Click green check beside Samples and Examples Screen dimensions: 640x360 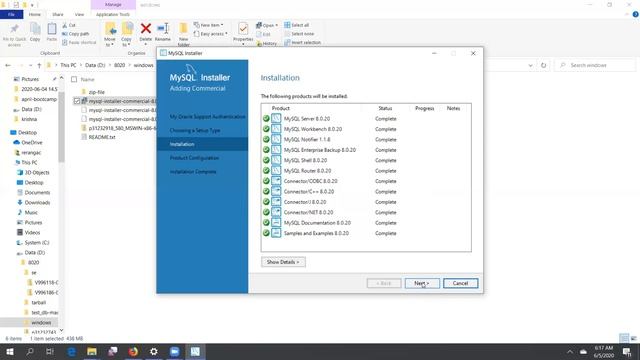266,233
